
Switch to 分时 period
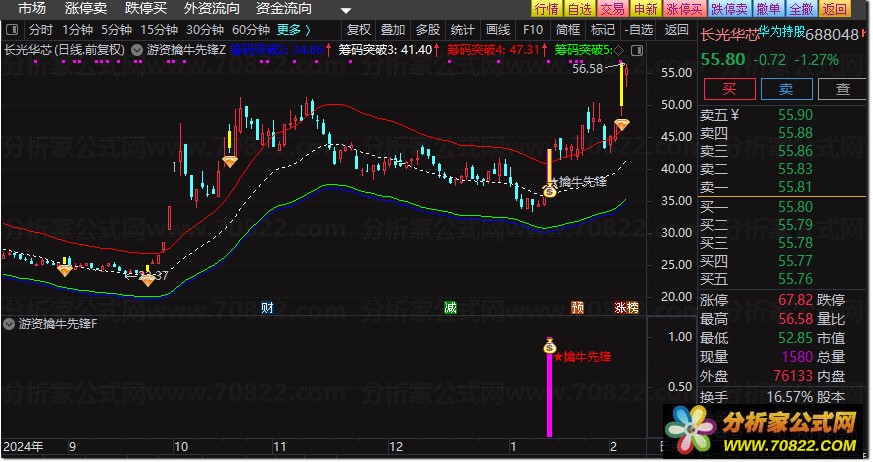pyautogui.click(x=41, y=30)
